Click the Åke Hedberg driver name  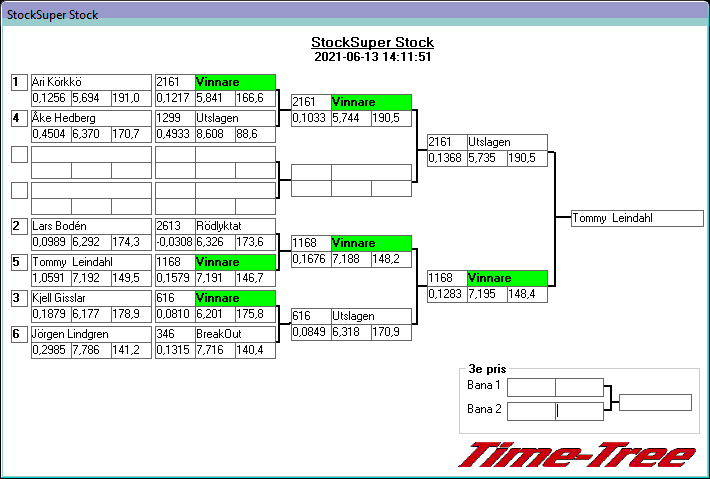pos(90,118)
